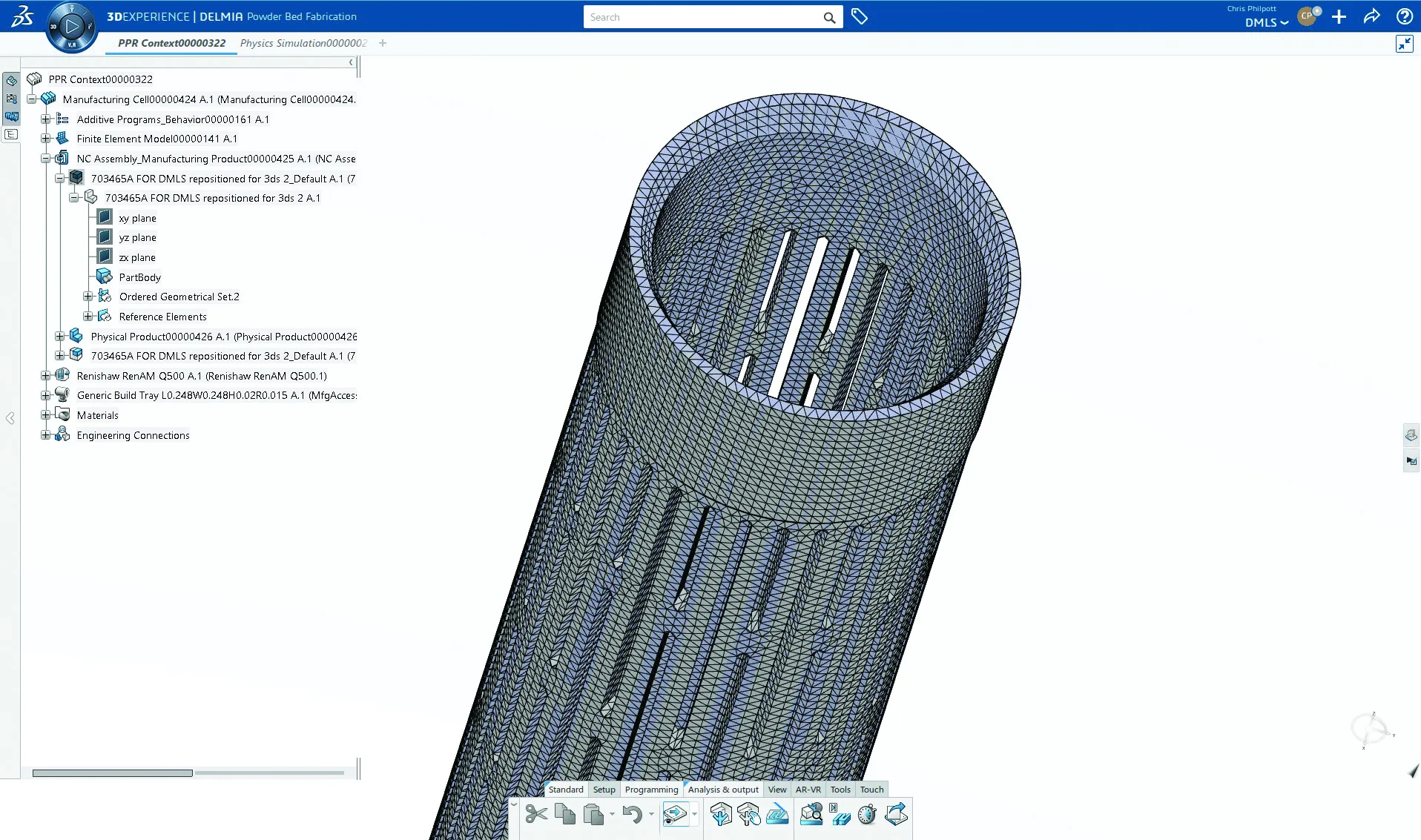The image size is (1421, 840).
Task: Click the plus Add icon in header
Action: [1339, 16]
